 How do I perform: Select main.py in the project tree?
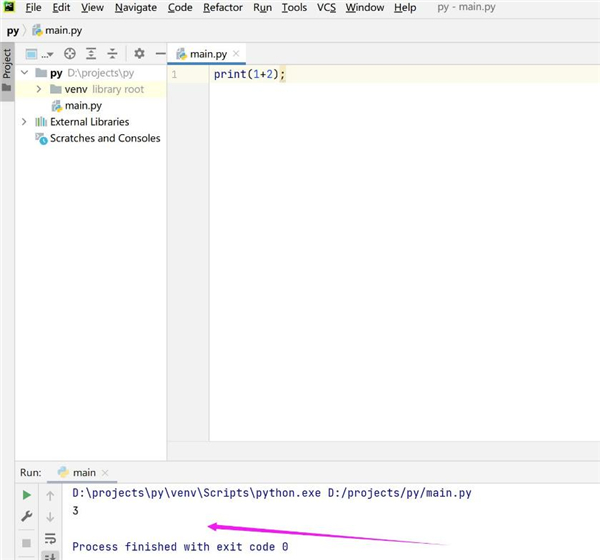[82, 105]
